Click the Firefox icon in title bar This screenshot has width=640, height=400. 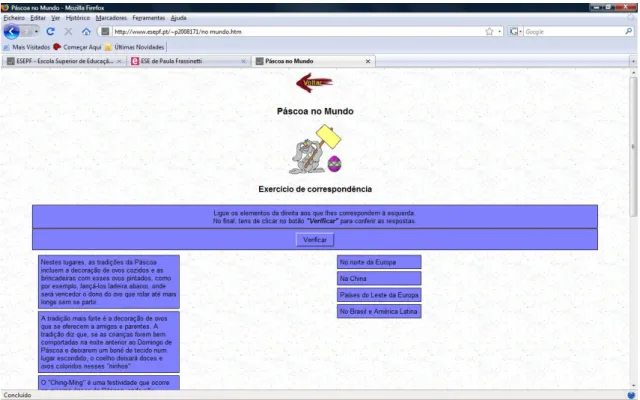tap(5, 7)
